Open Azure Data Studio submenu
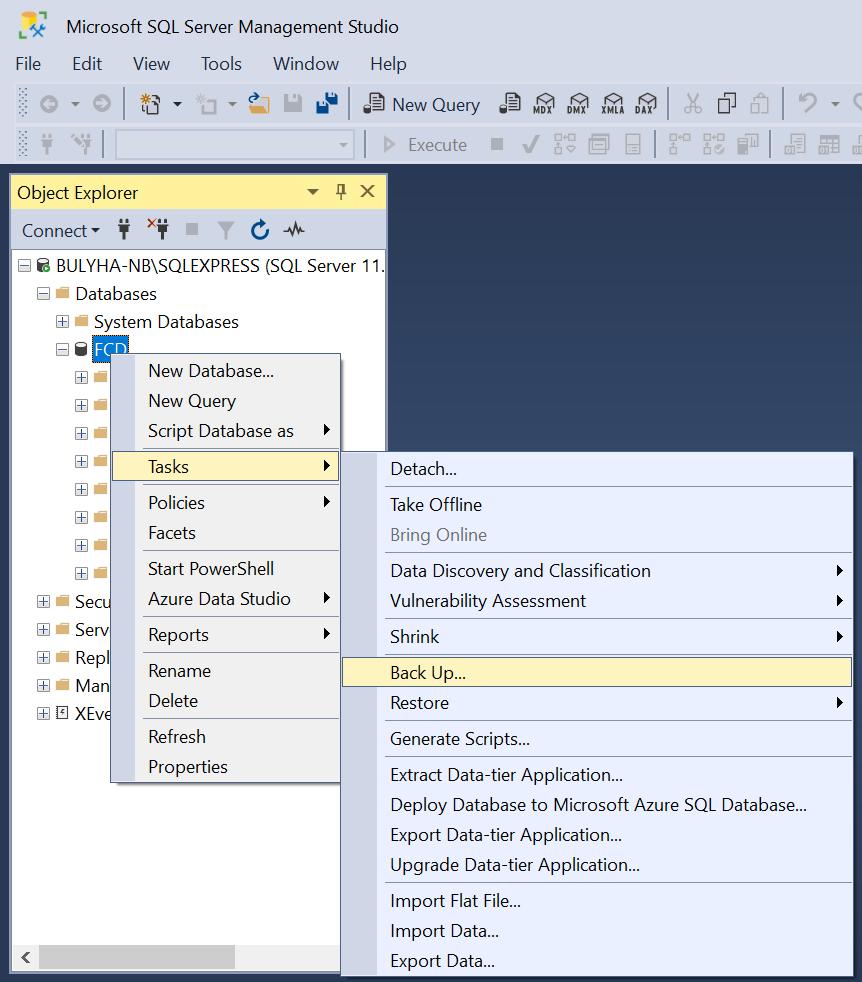 tap(226, 599)
